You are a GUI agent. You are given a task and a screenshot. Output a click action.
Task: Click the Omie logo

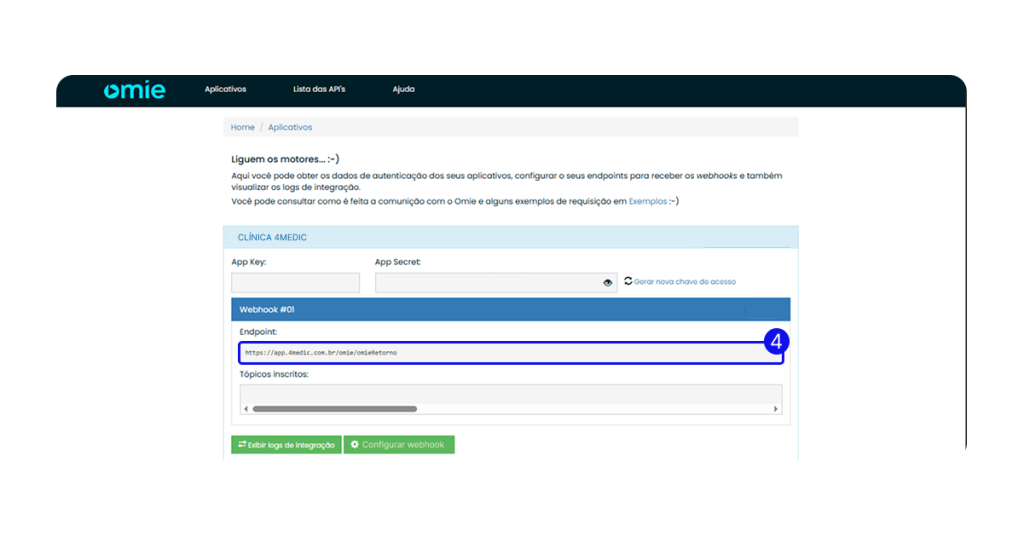[134, 90]
